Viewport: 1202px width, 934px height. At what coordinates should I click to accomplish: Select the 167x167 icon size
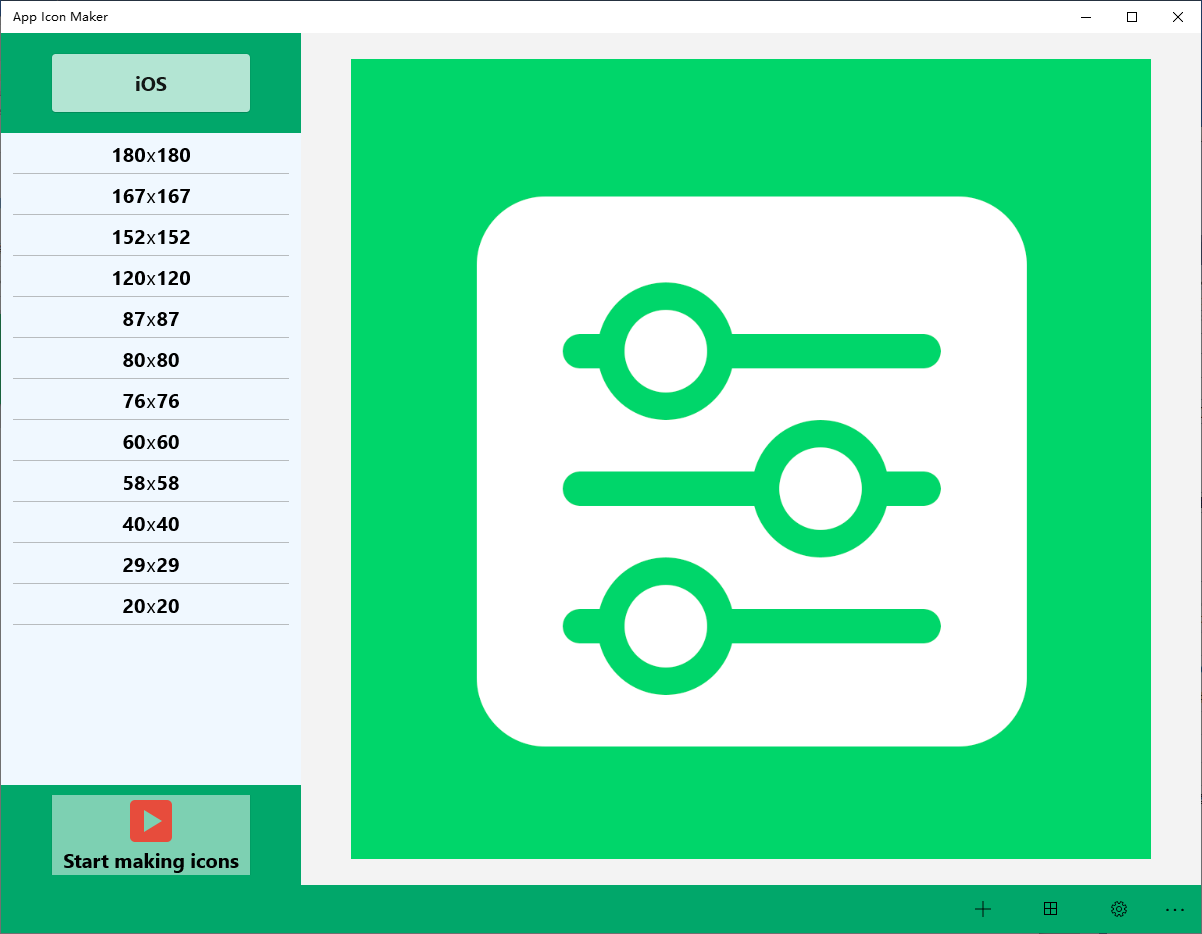150,196
